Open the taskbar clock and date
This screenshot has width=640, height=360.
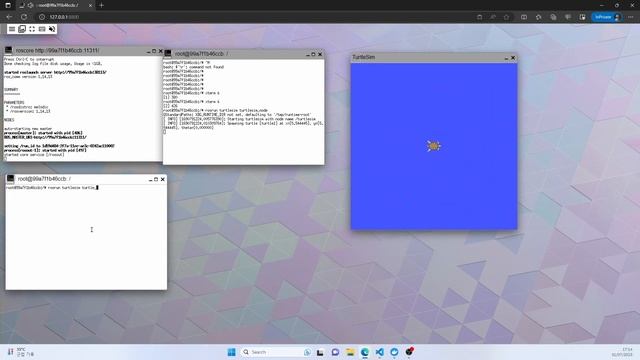[622, 352]
